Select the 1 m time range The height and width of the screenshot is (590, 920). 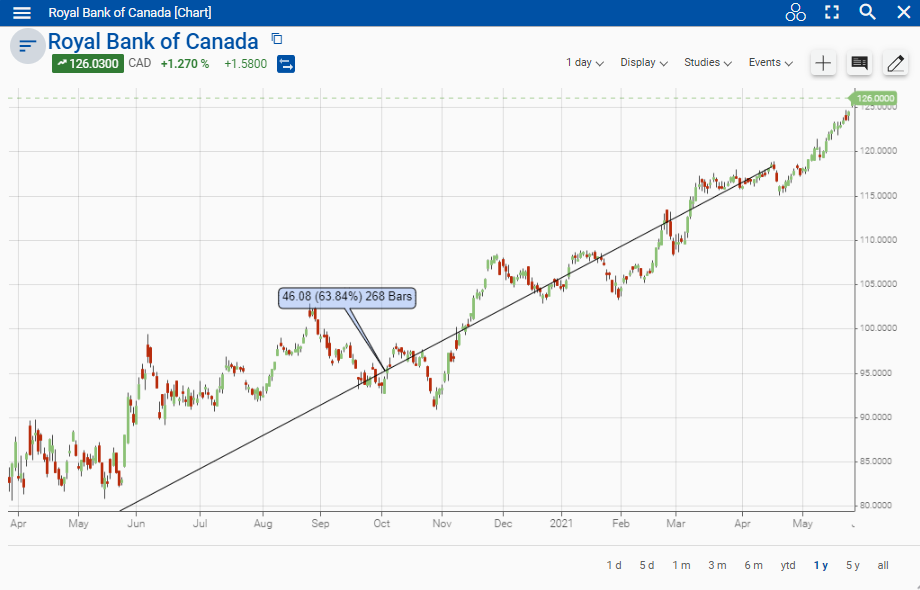(x=681, y=565)
